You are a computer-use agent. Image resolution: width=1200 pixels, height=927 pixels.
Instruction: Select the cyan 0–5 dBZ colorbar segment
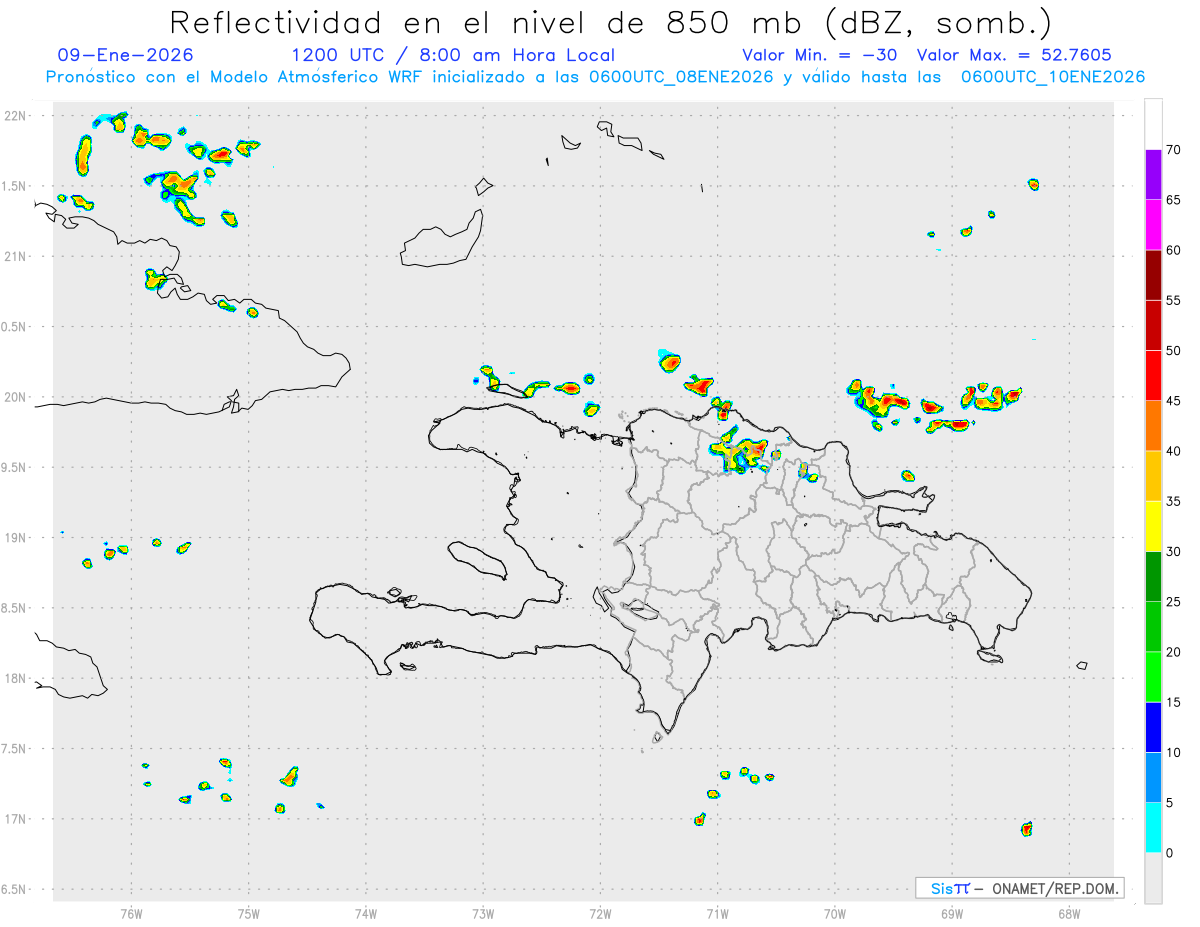tap(1153, 828)
